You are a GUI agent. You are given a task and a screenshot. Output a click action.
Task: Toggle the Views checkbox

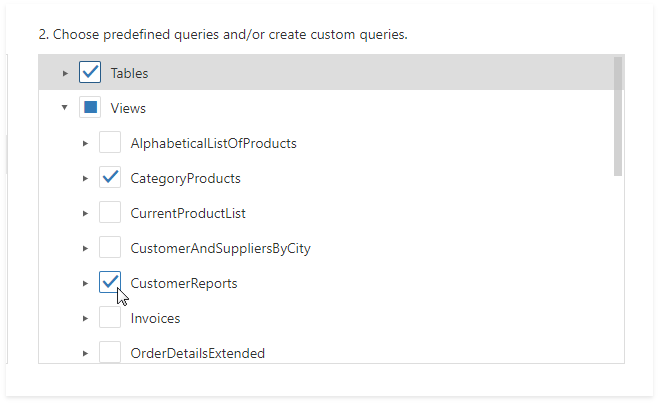(x=90, y=108)
